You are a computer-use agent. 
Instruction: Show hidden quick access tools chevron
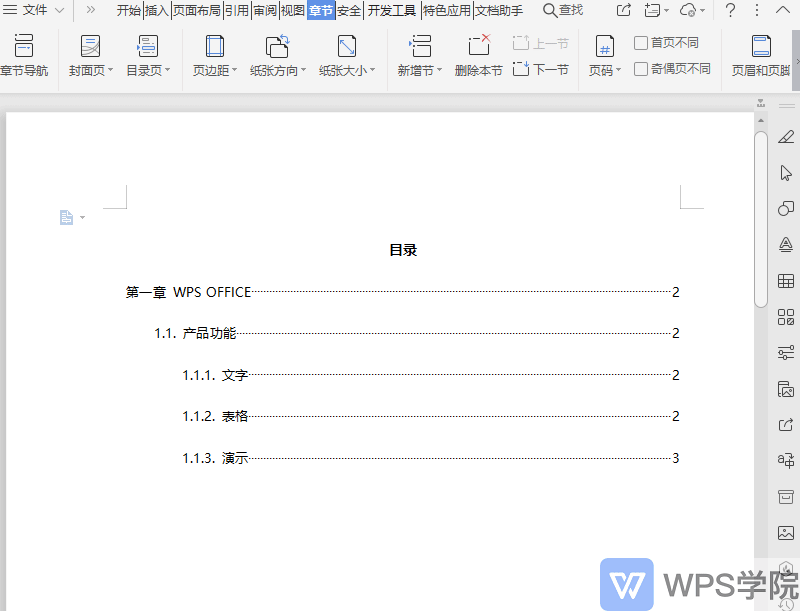click(x=90, y=10)
